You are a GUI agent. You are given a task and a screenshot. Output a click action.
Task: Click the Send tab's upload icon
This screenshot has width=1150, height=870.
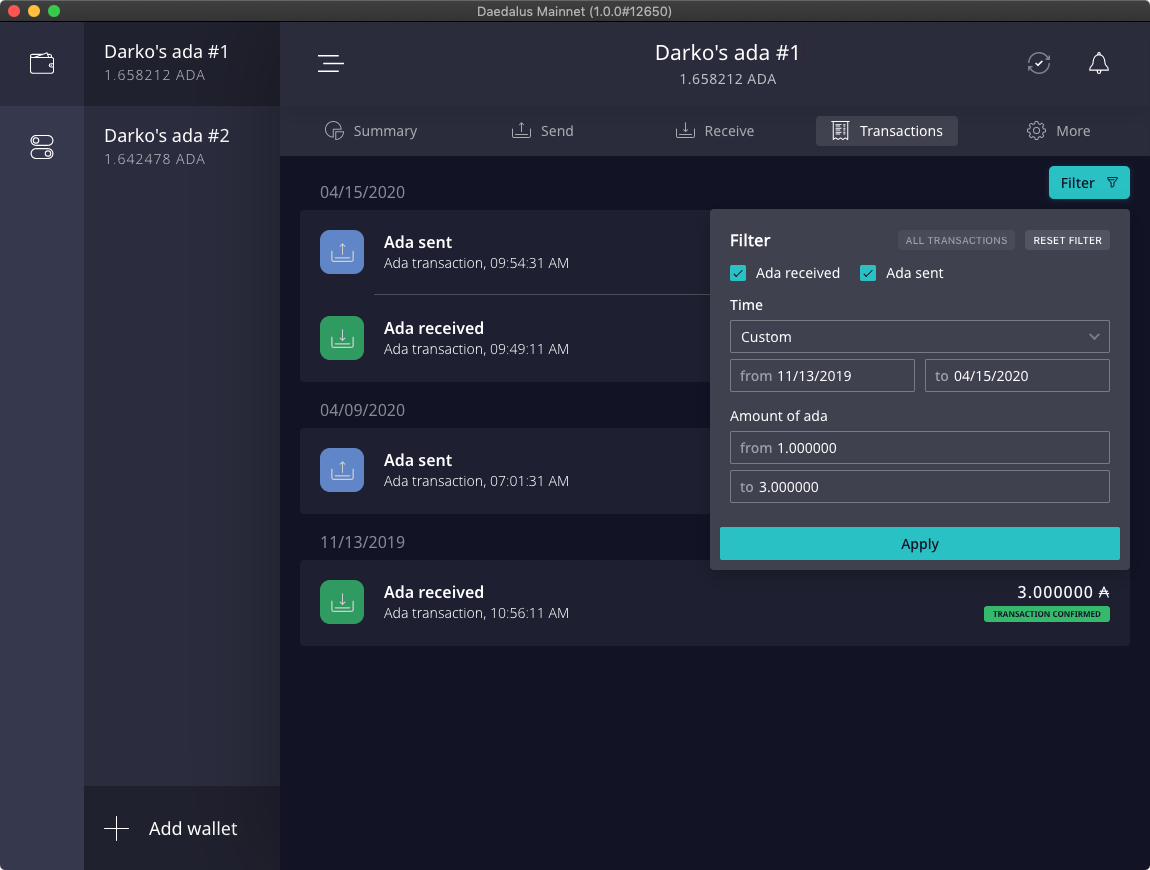point(521,131)
